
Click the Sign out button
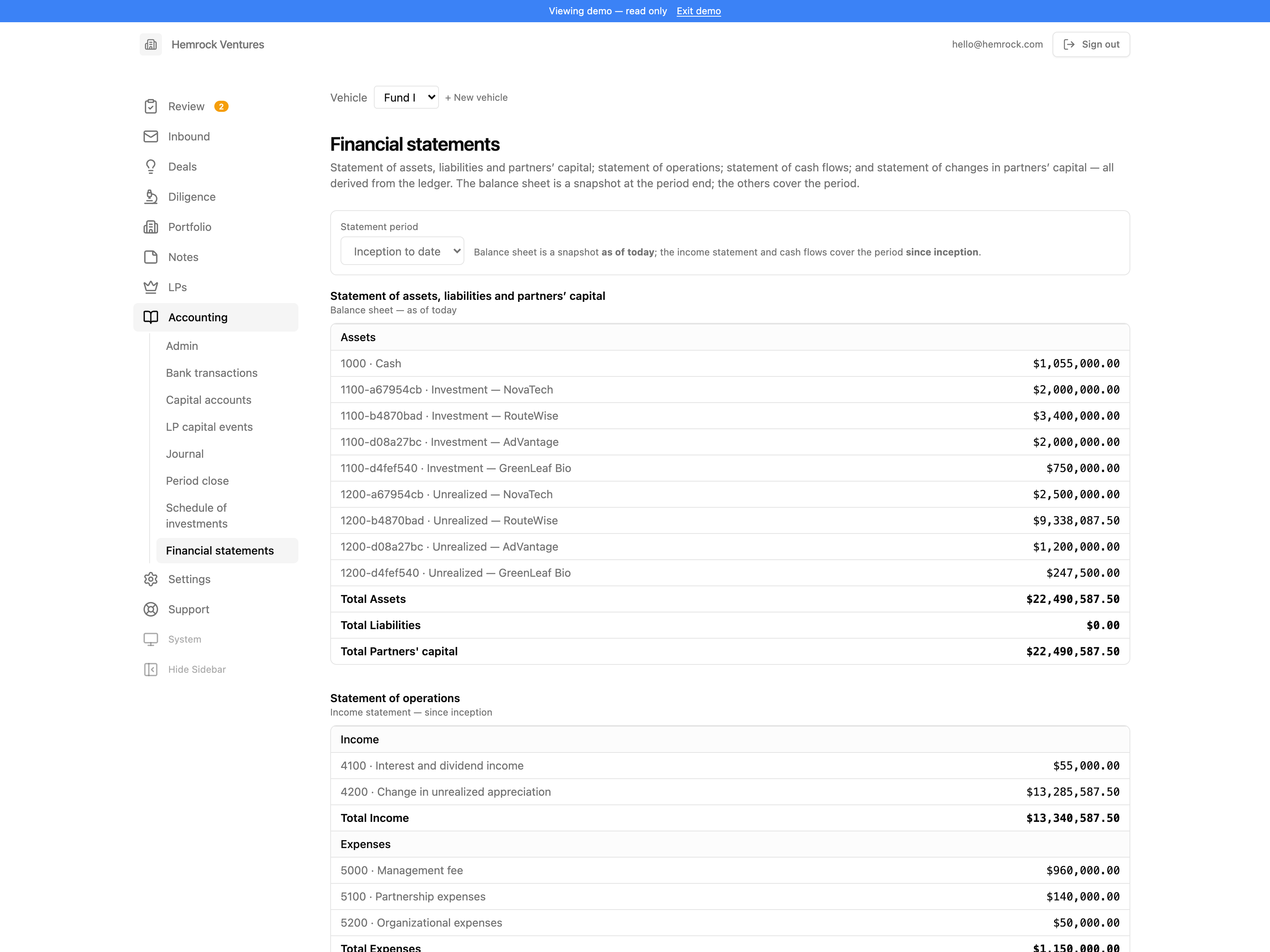tap(1091, 44)
